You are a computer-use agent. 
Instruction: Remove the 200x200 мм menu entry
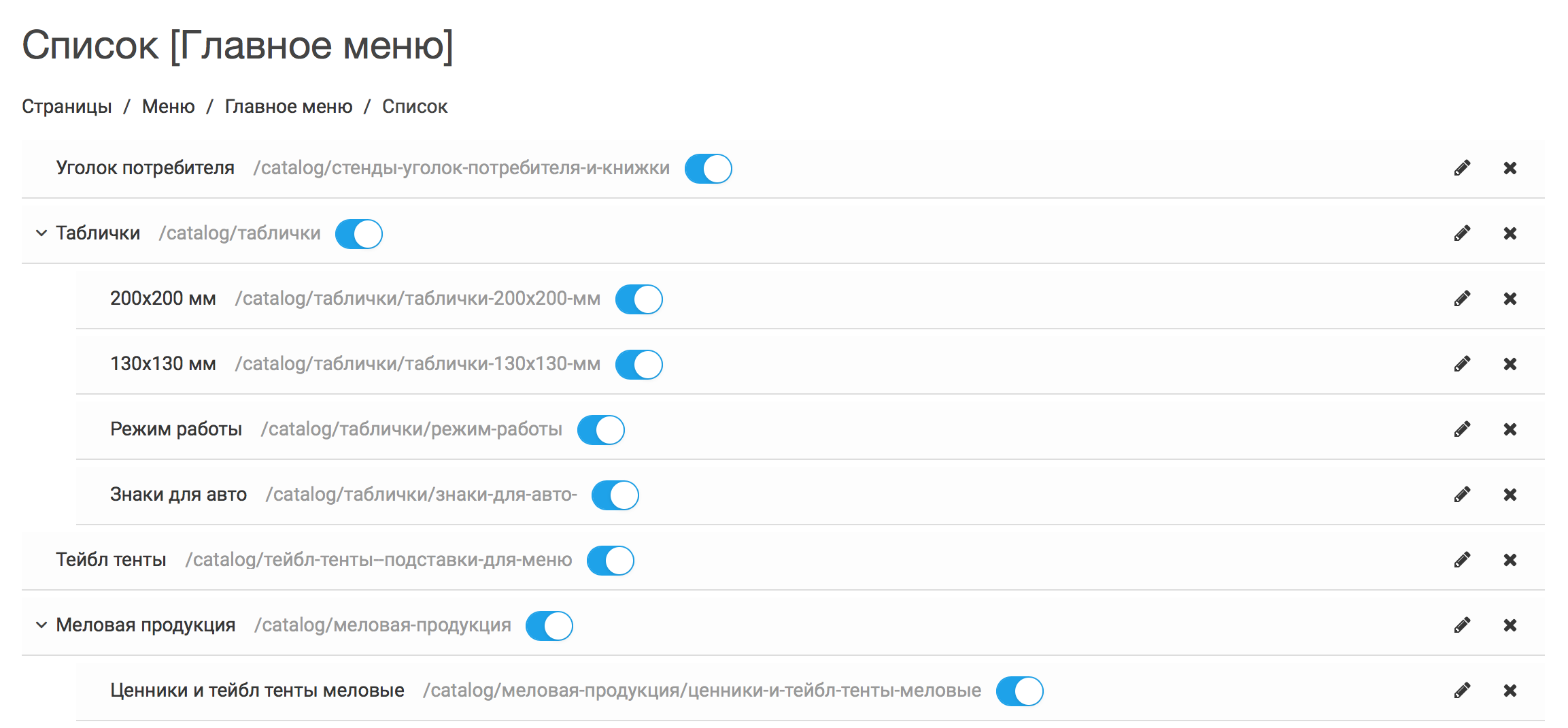coord(1510,299)
